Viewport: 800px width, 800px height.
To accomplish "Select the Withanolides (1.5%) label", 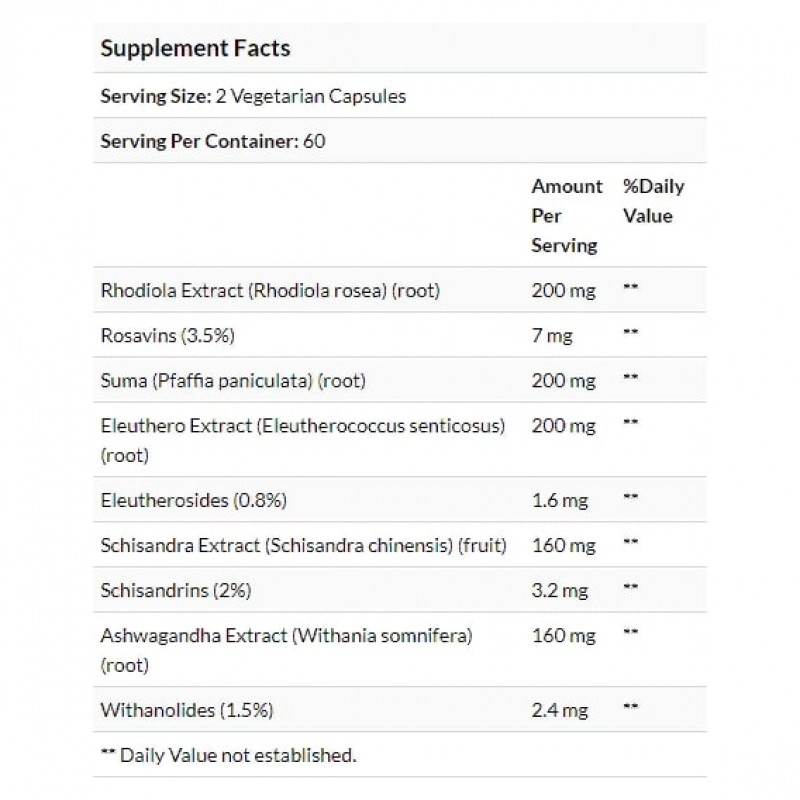I will click(187, 710).
